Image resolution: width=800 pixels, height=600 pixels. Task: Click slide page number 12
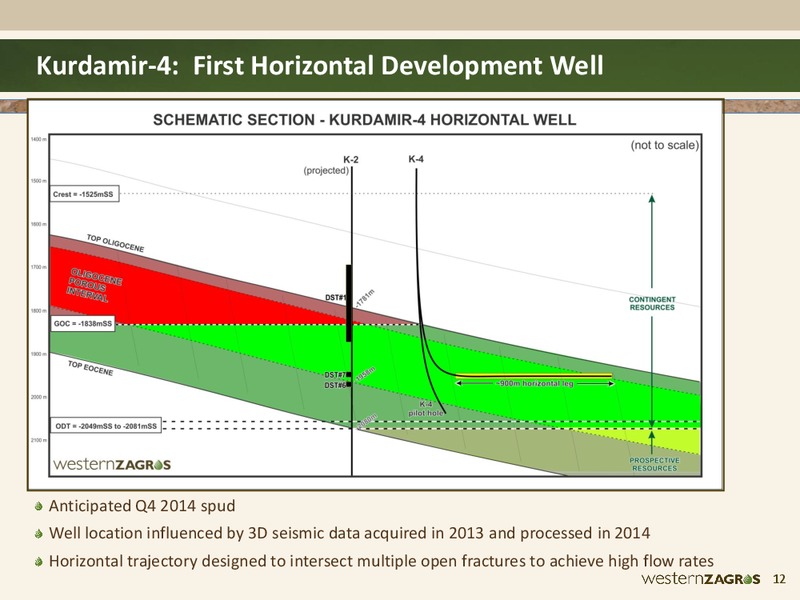point(779,579)
